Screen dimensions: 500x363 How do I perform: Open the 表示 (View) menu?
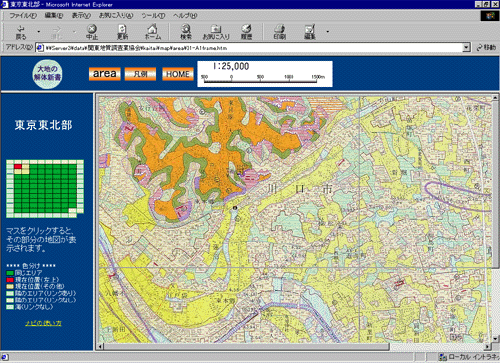click(x=81, y=15)
